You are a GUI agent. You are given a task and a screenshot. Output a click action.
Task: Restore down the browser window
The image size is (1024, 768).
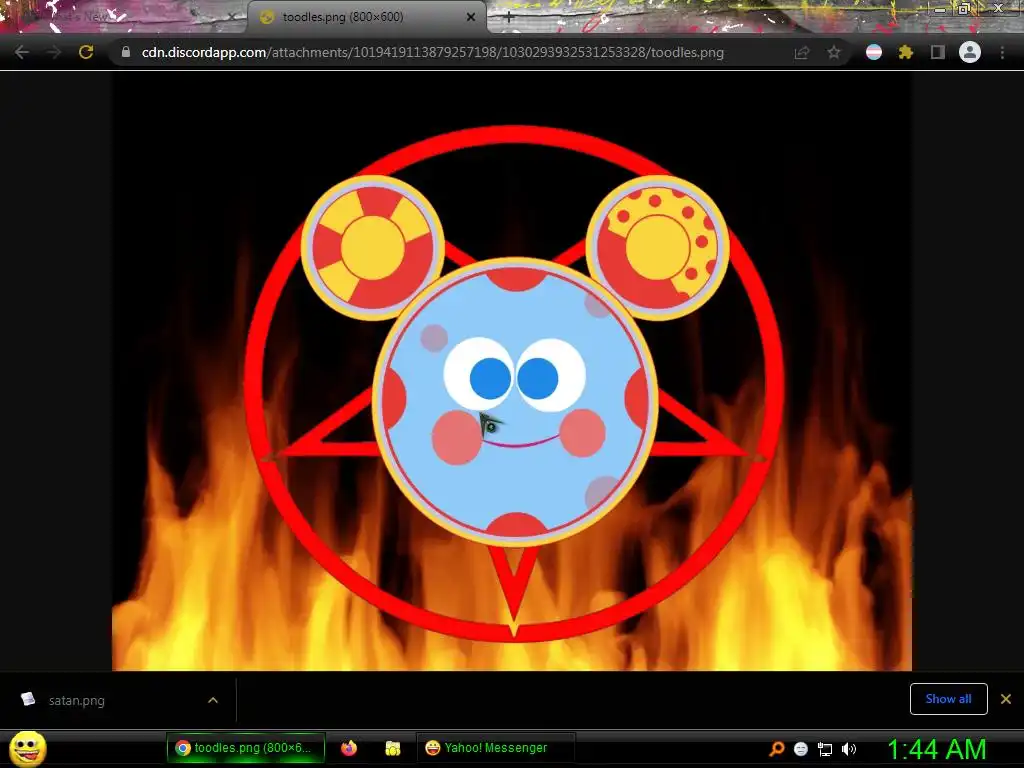coord(964,8)
